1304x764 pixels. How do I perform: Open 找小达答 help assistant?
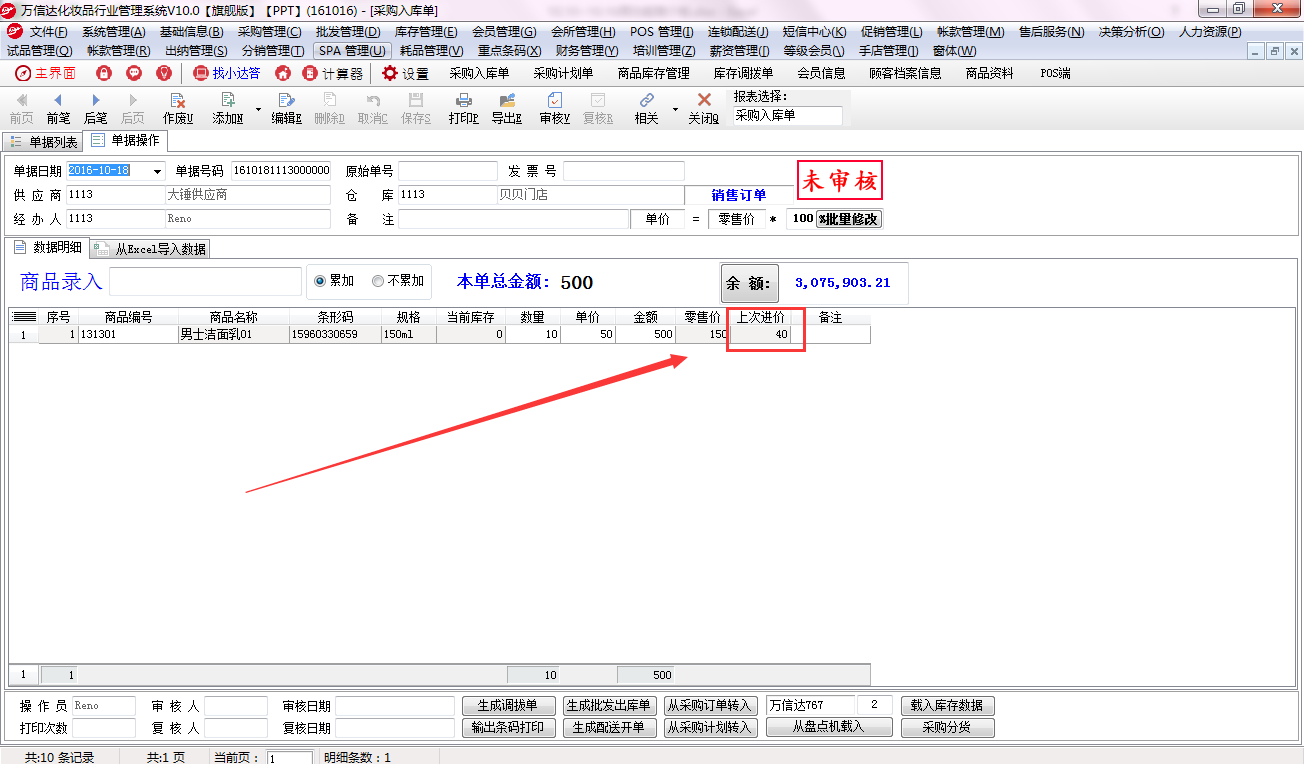click(227, 73)
